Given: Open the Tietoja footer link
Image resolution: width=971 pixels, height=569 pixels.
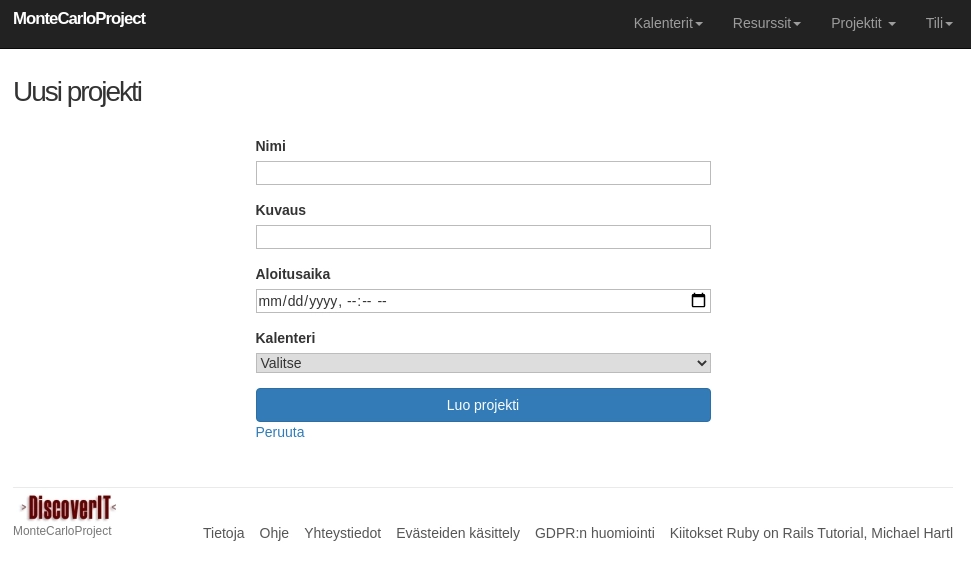Looking at the screenshot, I should point(223,533).
